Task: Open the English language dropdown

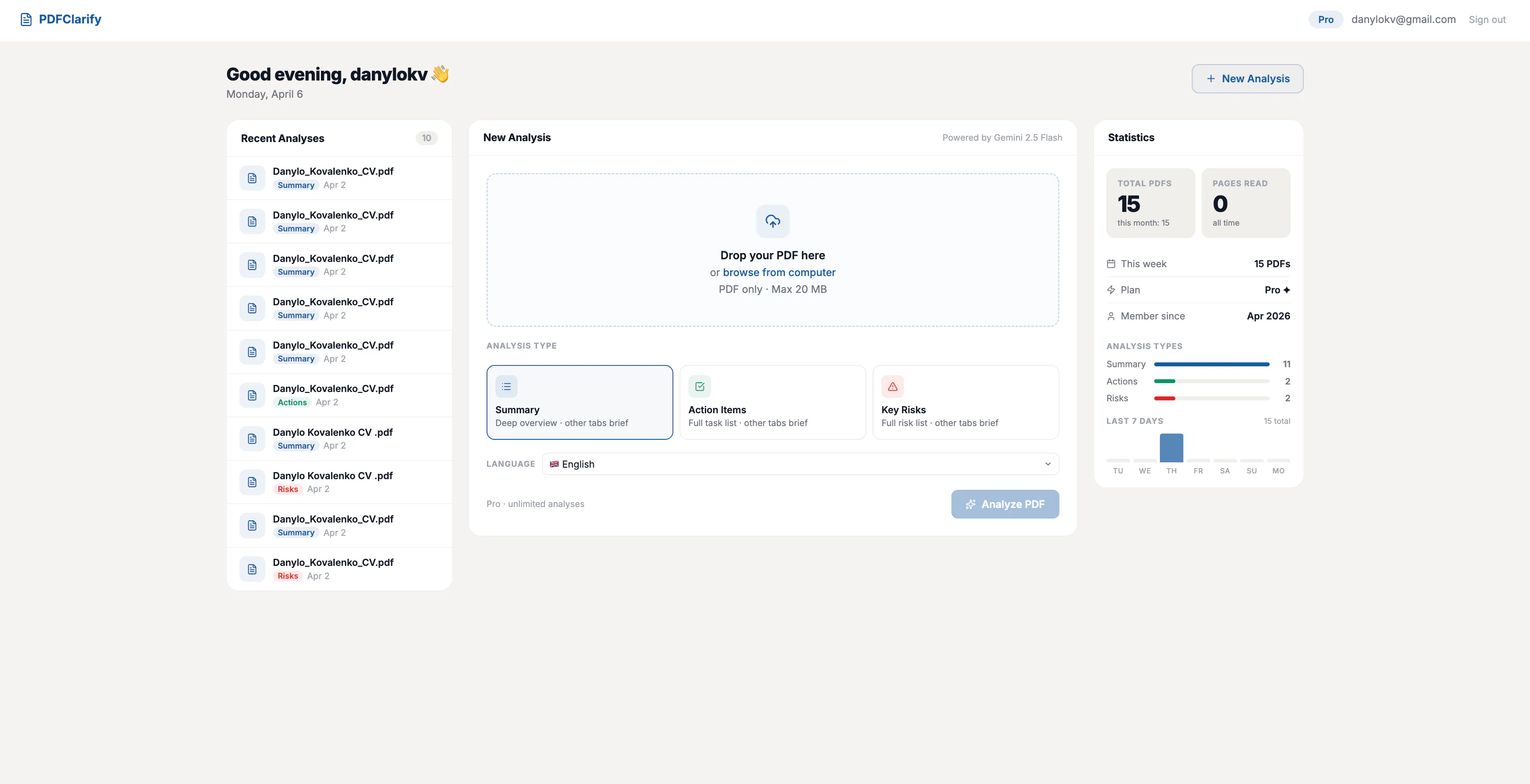Action: [800, 464]
